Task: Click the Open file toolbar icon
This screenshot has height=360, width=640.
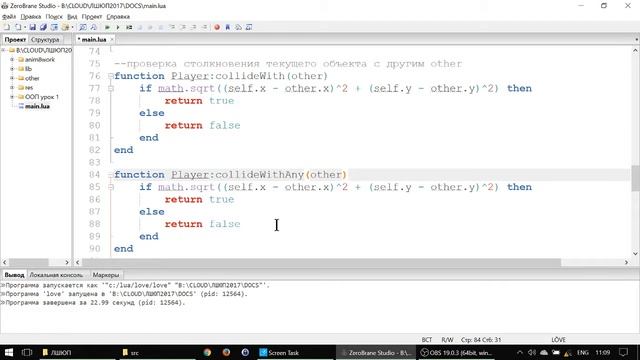Action: tap(18, 27)
